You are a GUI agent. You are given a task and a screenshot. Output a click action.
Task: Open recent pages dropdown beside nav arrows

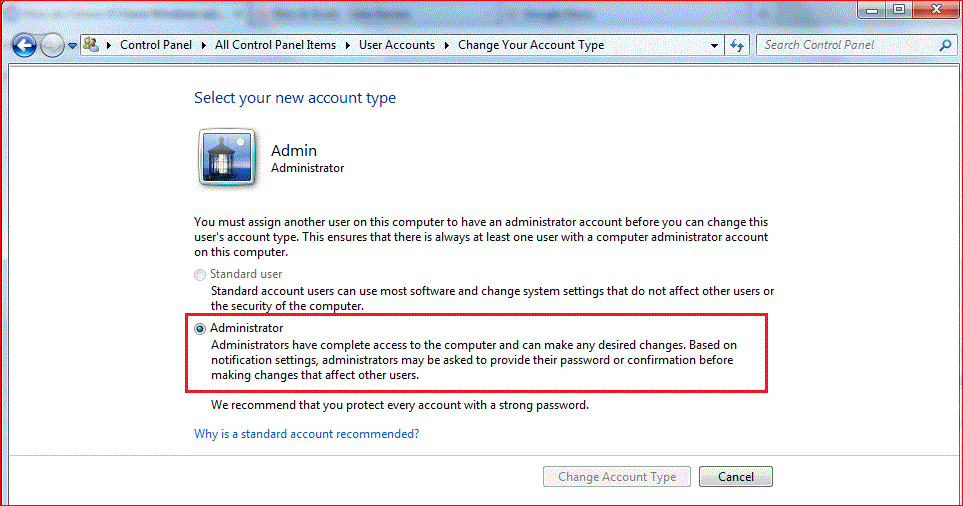72,45
